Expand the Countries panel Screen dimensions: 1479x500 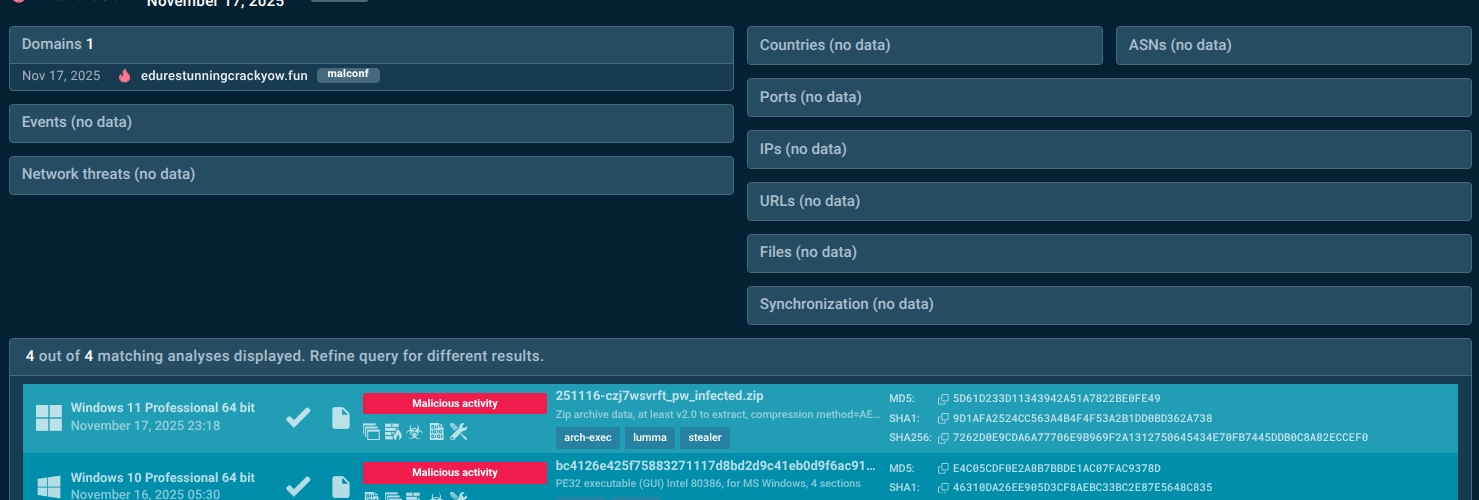point(924,45)
